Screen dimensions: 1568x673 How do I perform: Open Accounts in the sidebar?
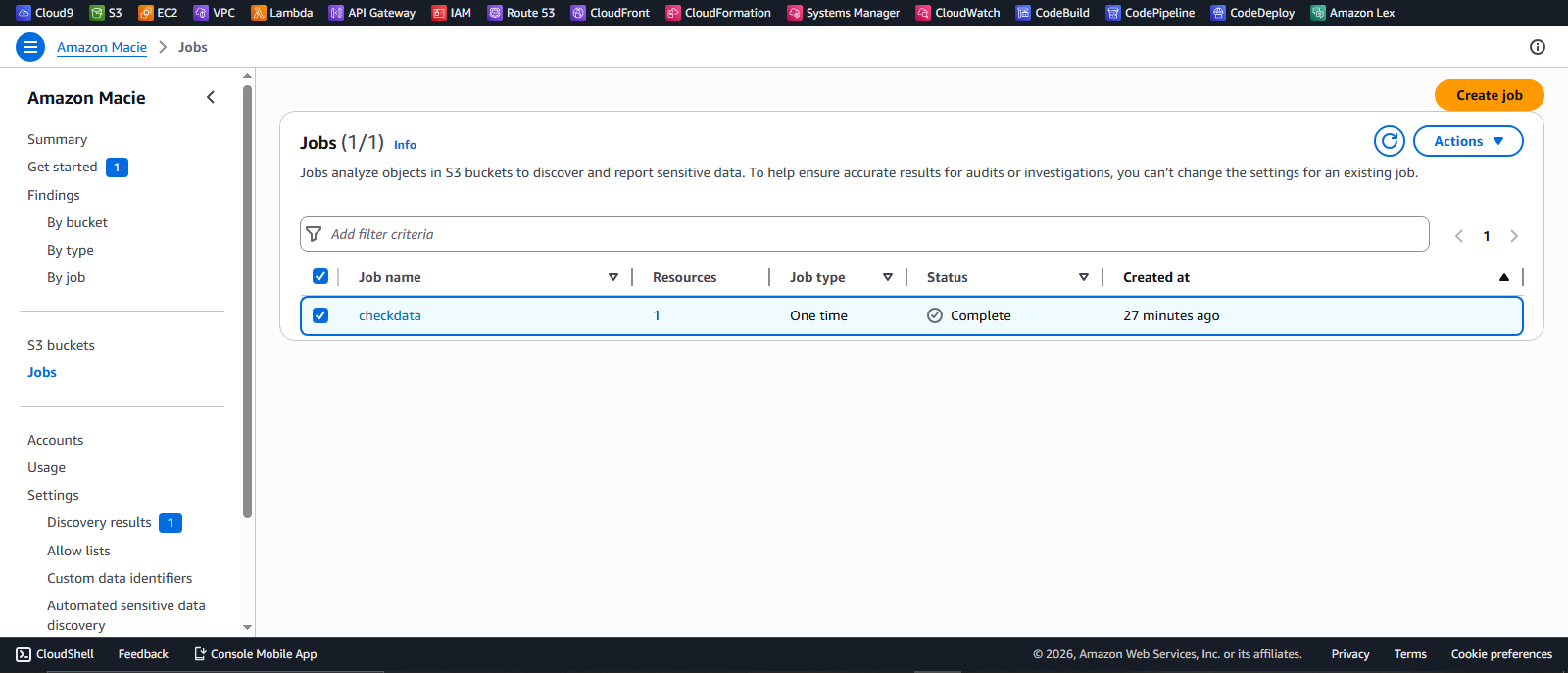(55, 441)
